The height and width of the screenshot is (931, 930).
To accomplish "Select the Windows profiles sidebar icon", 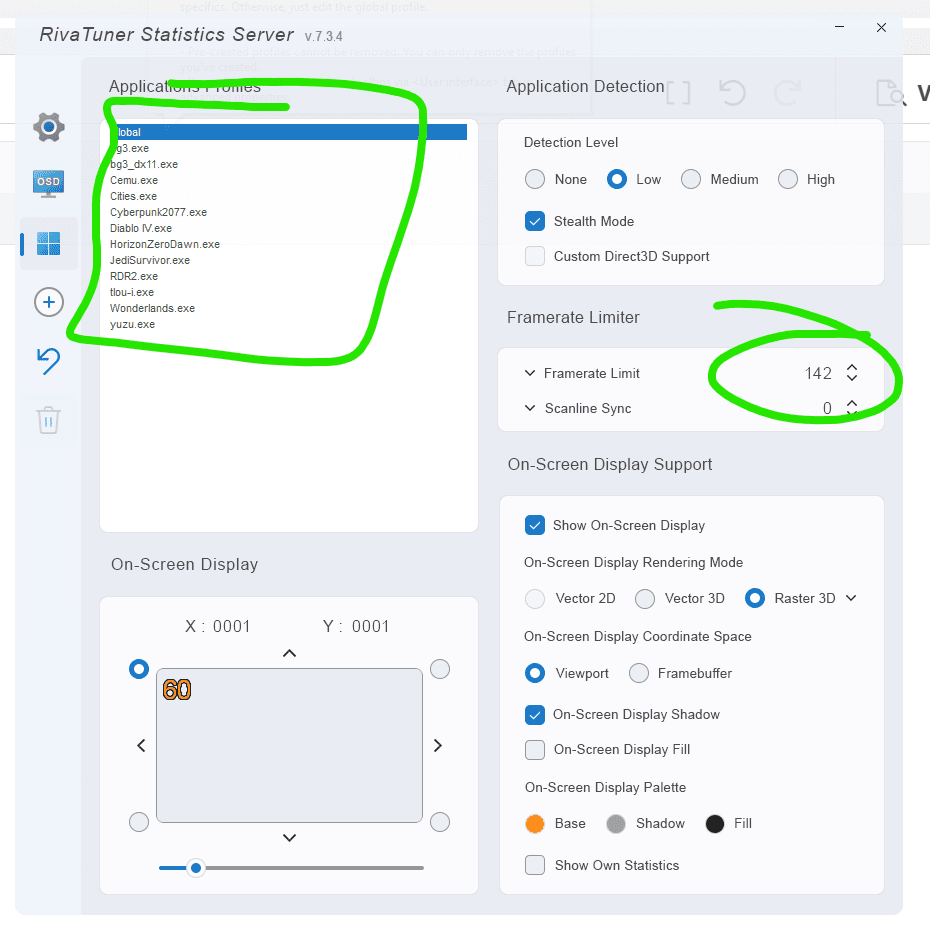I will [49, 244].
